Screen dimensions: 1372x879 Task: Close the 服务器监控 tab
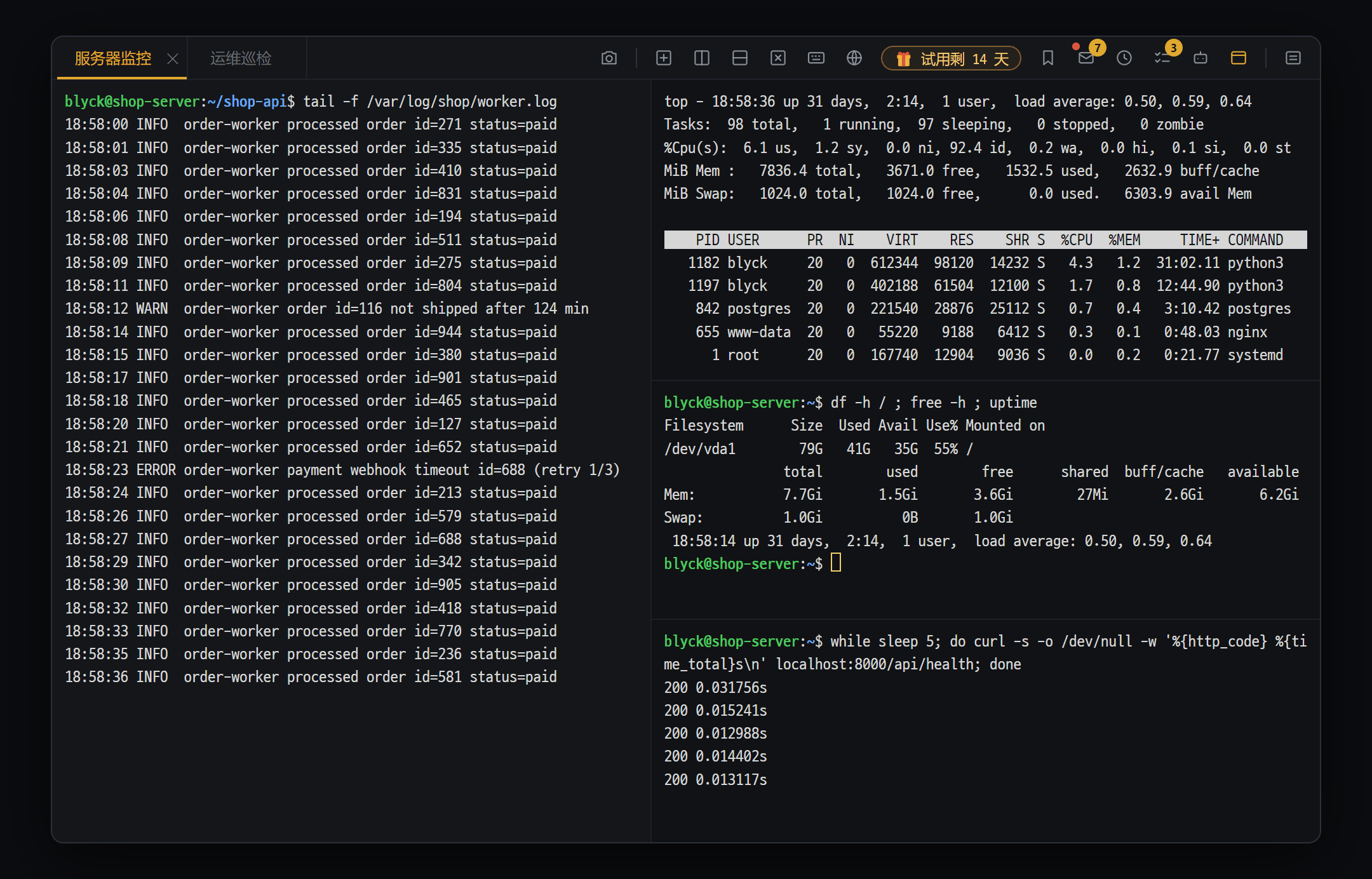click(172, 59)
